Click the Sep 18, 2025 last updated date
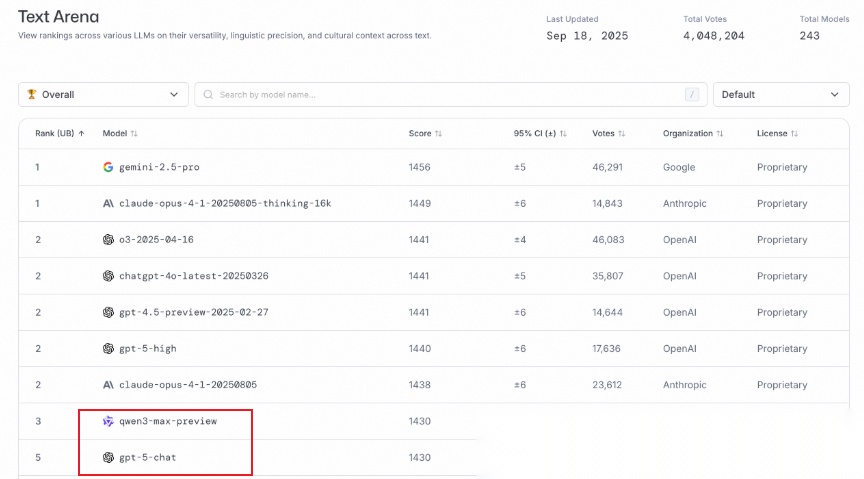Screen dimensions: 864x479 pyautogui.click(x=587, y=36)
